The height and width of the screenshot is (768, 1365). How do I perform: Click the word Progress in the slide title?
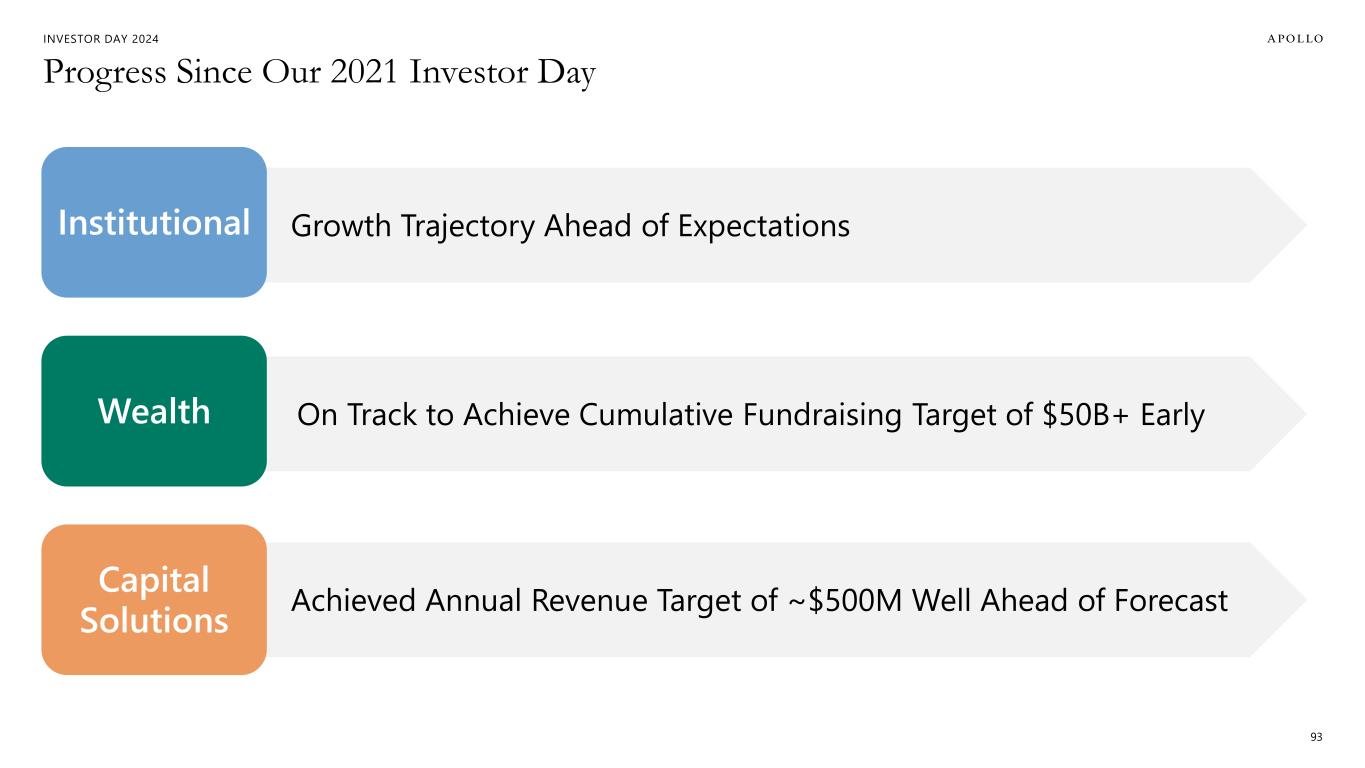pos(95,73)
